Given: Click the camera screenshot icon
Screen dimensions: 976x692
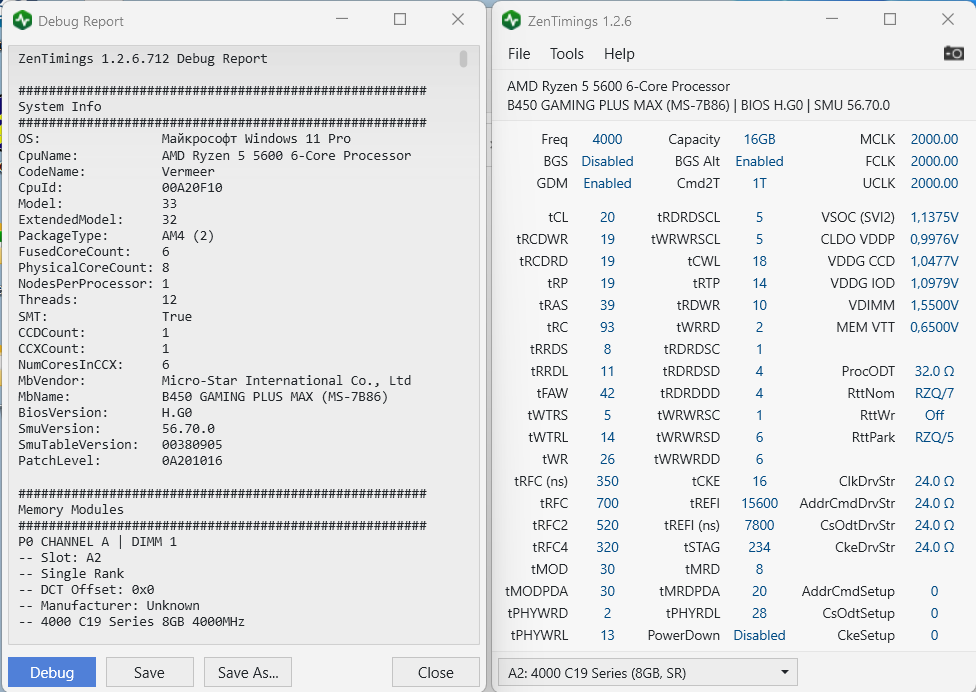Looking at the screenshot, I should [954, 53].
